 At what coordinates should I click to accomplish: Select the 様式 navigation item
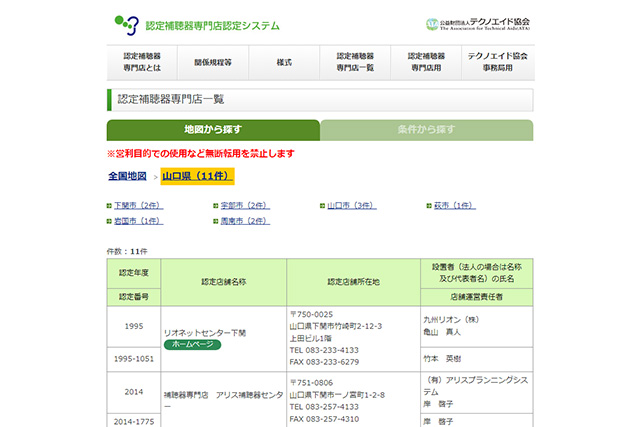[x=284, y=62]
